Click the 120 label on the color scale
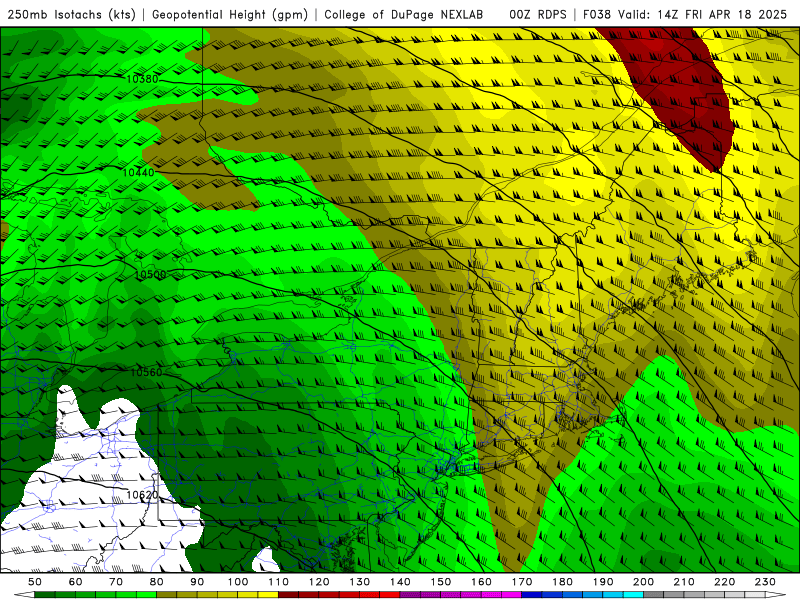 tap(319, 582)
